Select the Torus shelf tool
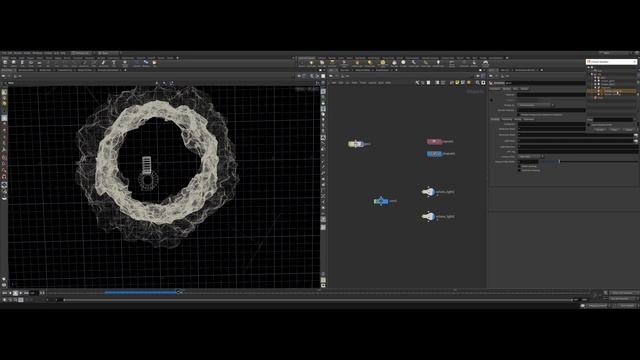This screenshot has width=640, height=360. point(31,62)
